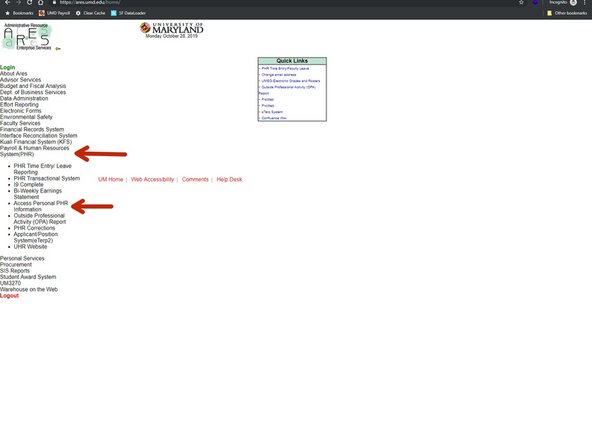Open Access Personal PHR Information
The width and height of the screenshot is (592, 444).
pyautogui.click(x=41, y=206)
